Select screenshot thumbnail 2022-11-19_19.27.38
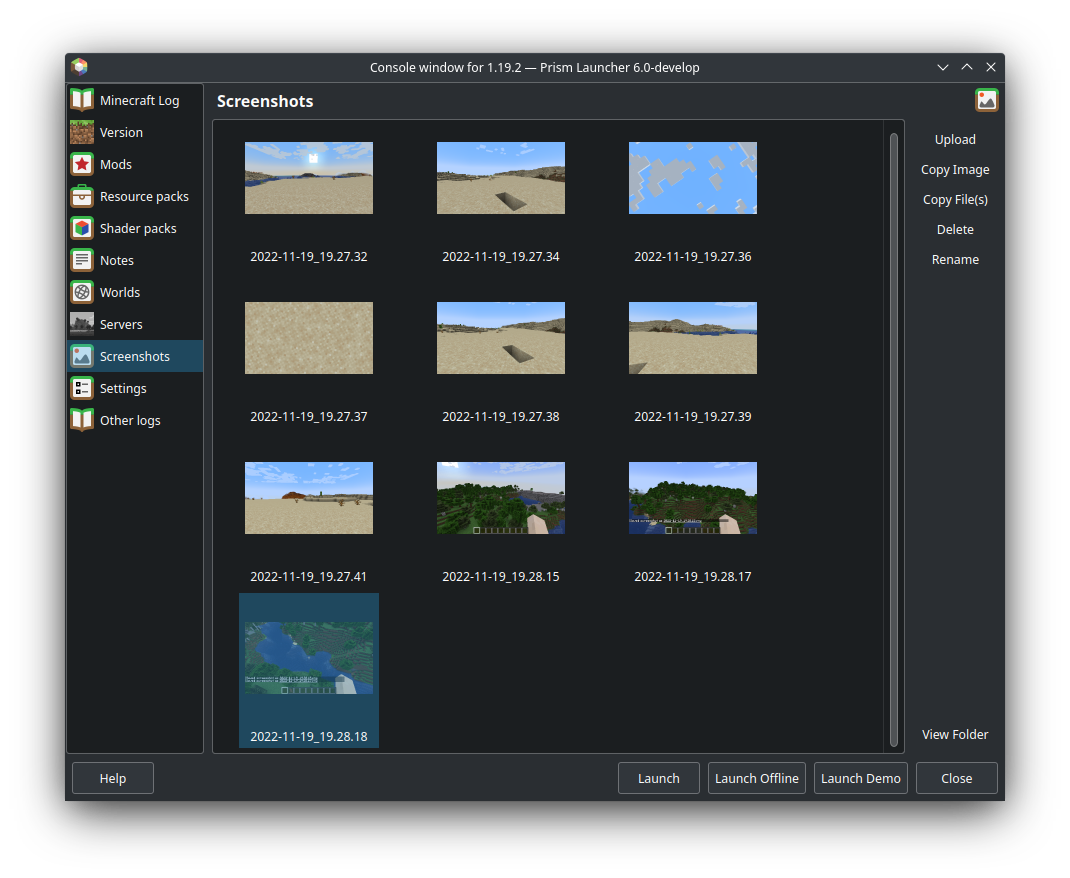 501,338
